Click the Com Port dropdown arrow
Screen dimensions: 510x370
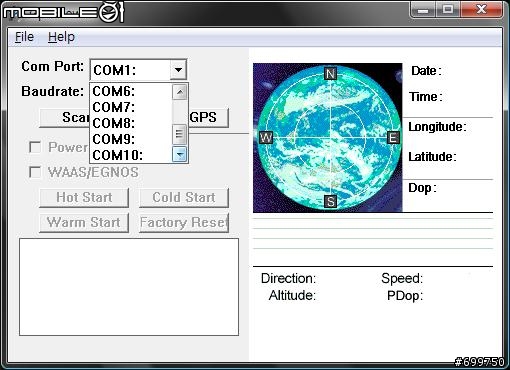pyautogui.click(x=178, y=70)
